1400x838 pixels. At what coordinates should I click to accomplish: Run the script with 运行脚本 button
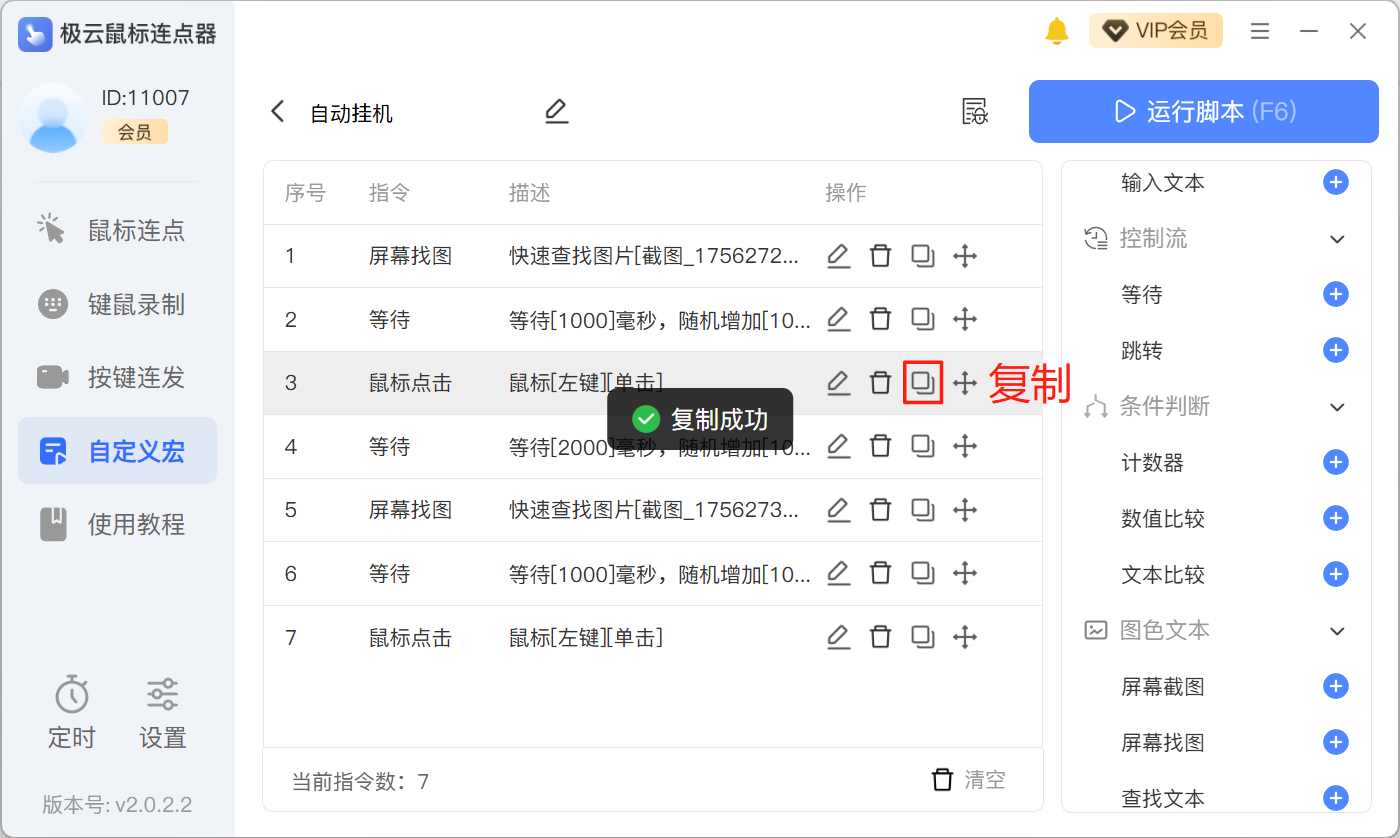coord(1204,111)
